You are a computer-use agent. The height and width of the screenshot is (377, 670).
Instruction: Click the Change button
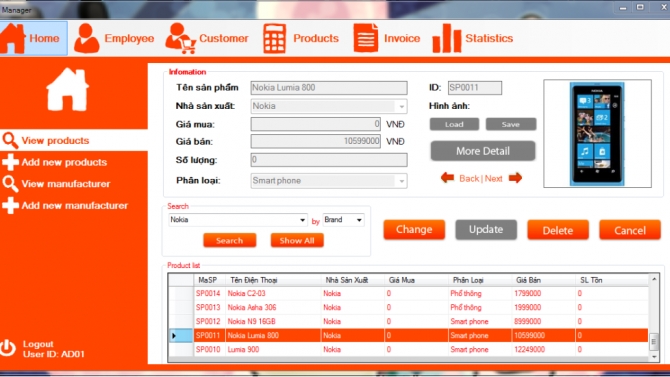pyautogui.click(x=414, y=230)
